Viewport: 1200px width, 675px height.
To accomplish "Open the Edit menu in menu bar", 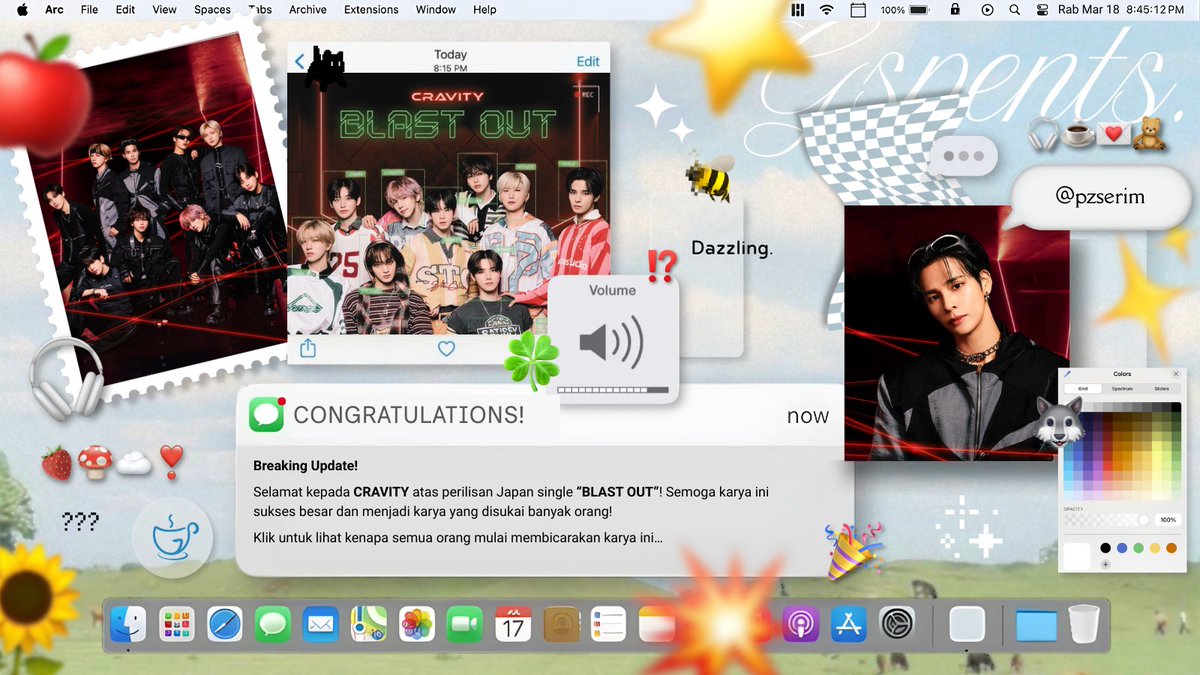I will point(125,9).
